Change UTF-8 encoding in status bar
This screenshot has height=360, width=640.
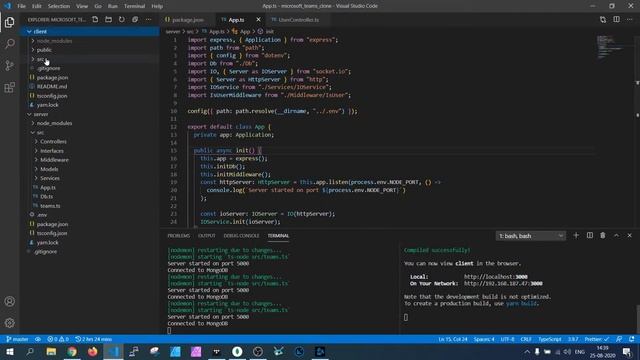(507, 339)
